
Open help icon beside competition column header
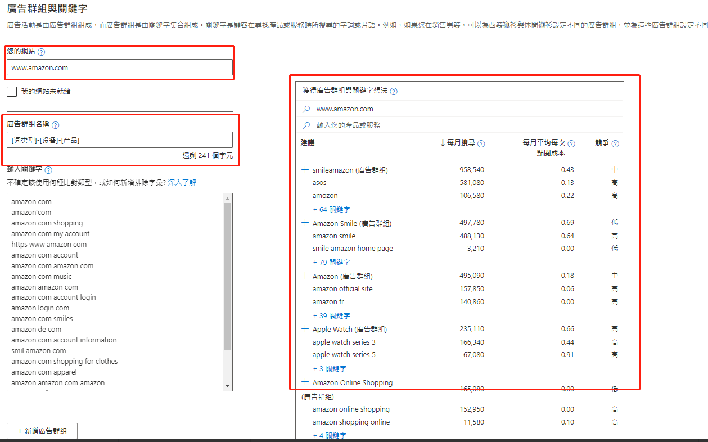click(615, 143)
